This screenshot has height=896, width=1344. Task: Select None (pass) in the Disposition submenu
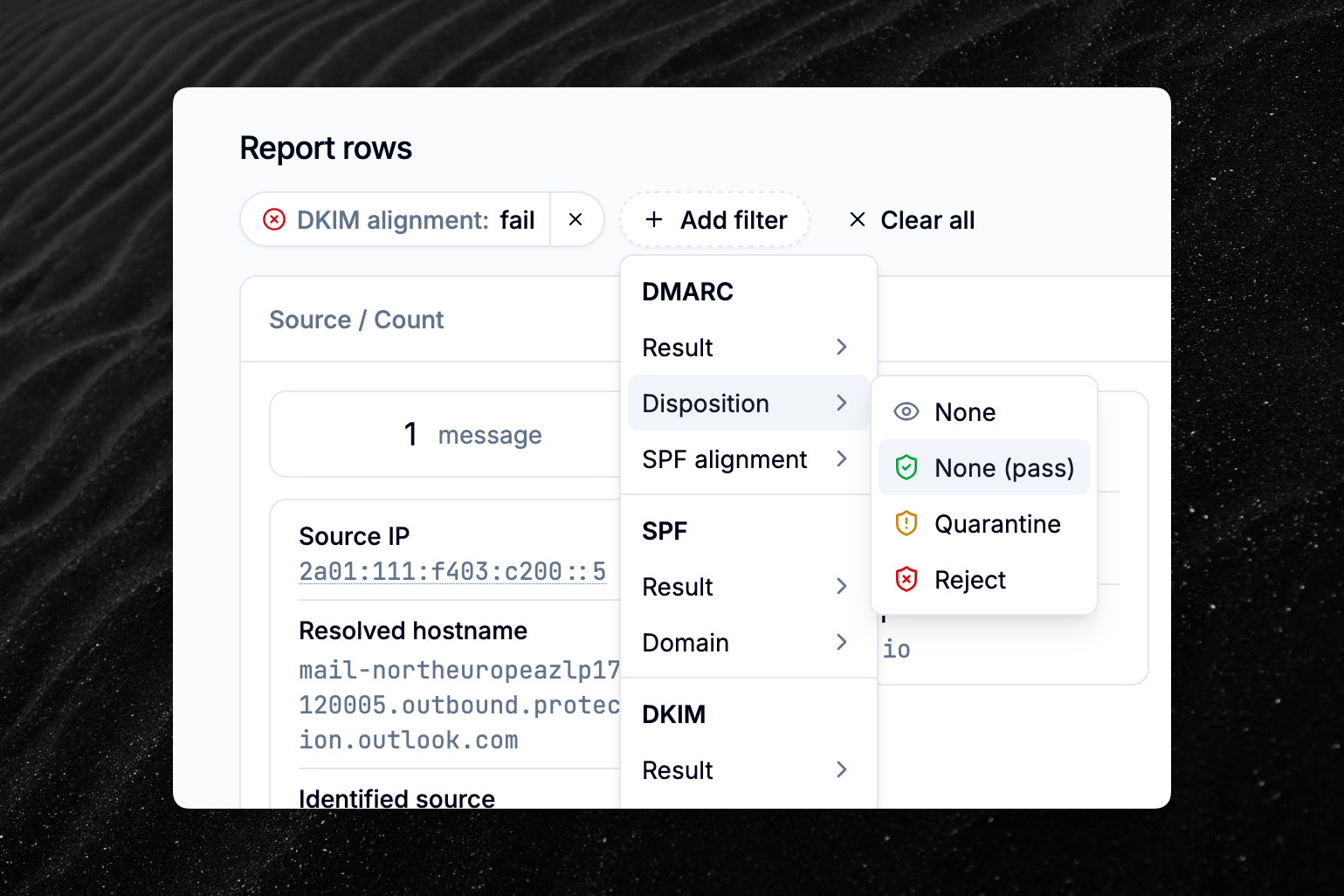[x=1004, y=467]
